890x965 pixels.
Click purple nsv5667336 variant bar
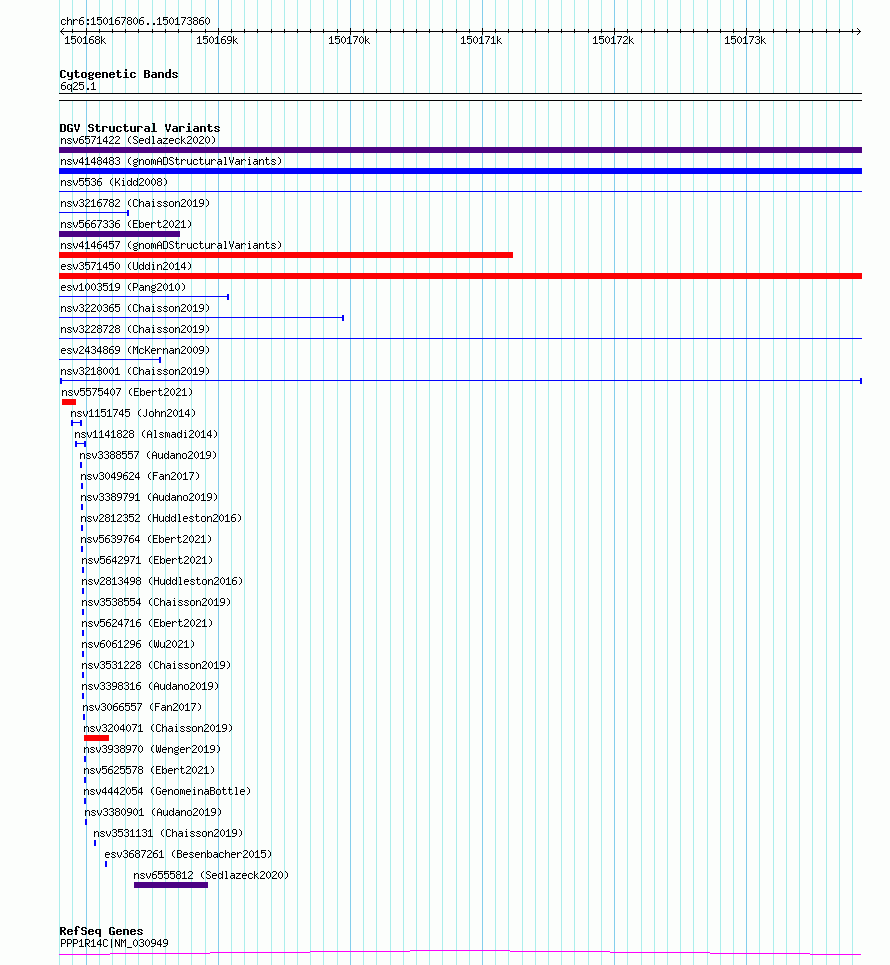pos(119,234)
